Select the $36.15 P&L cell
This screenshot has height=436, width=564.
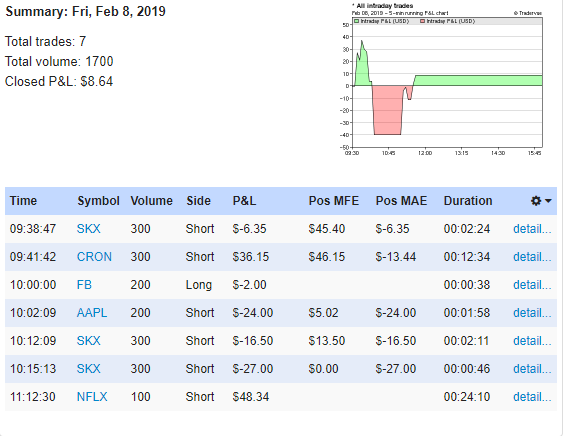[x=251, y=257]
